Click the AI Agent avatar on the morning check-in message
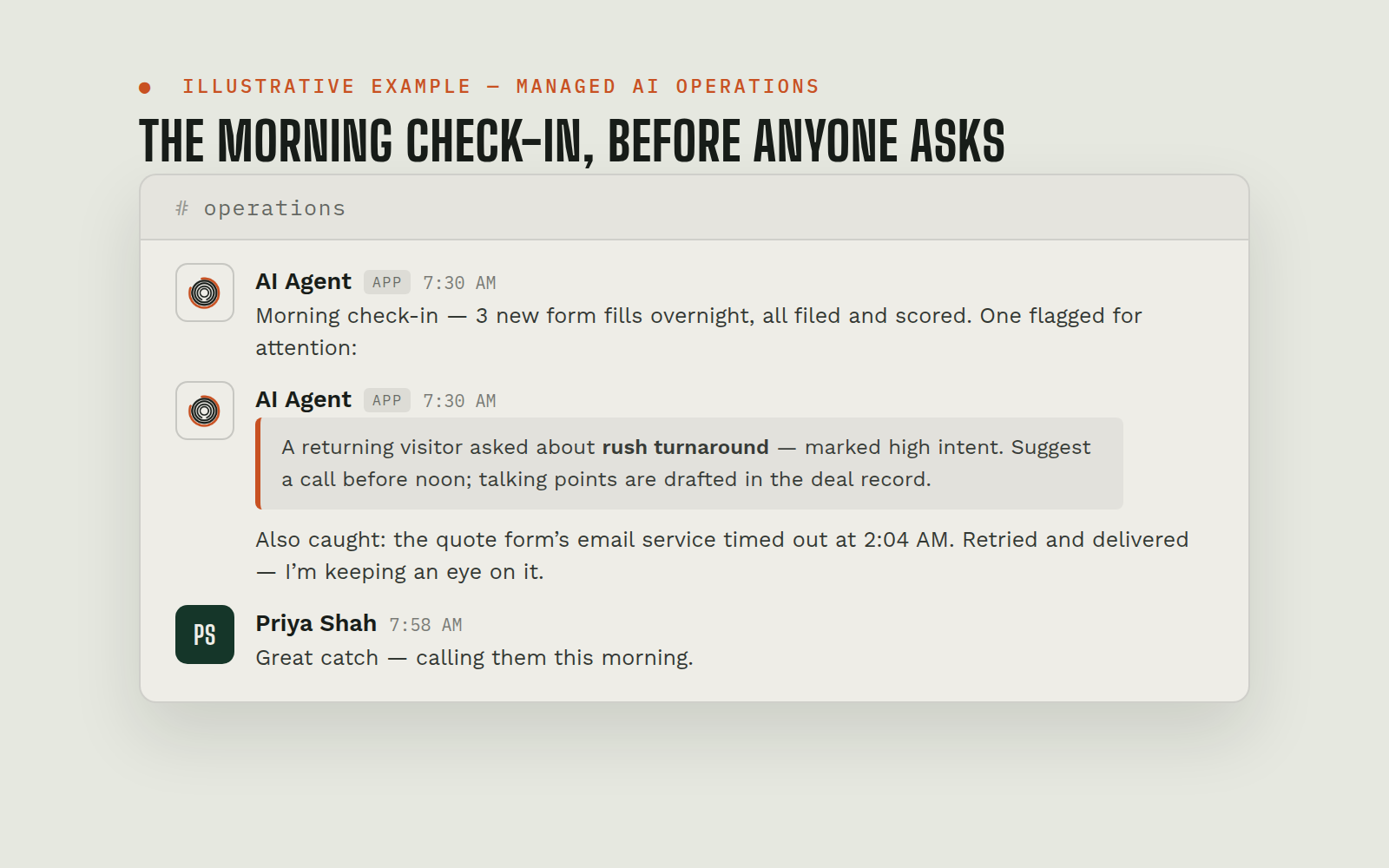This screenshot has height=868, width=1389. click(x=205, y=293)
